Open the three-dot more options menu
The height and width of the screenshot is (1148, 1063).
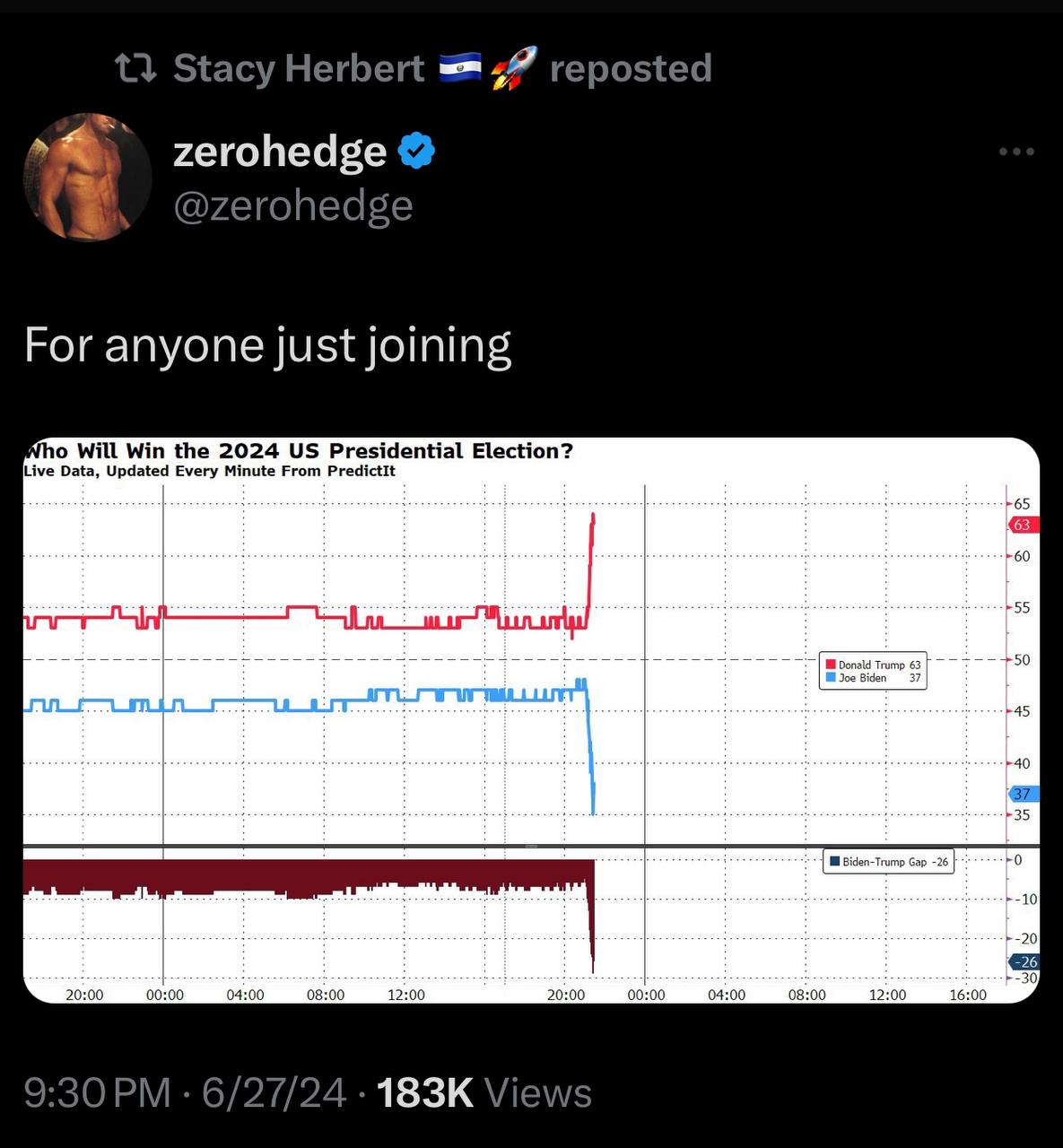[1017, 152]
